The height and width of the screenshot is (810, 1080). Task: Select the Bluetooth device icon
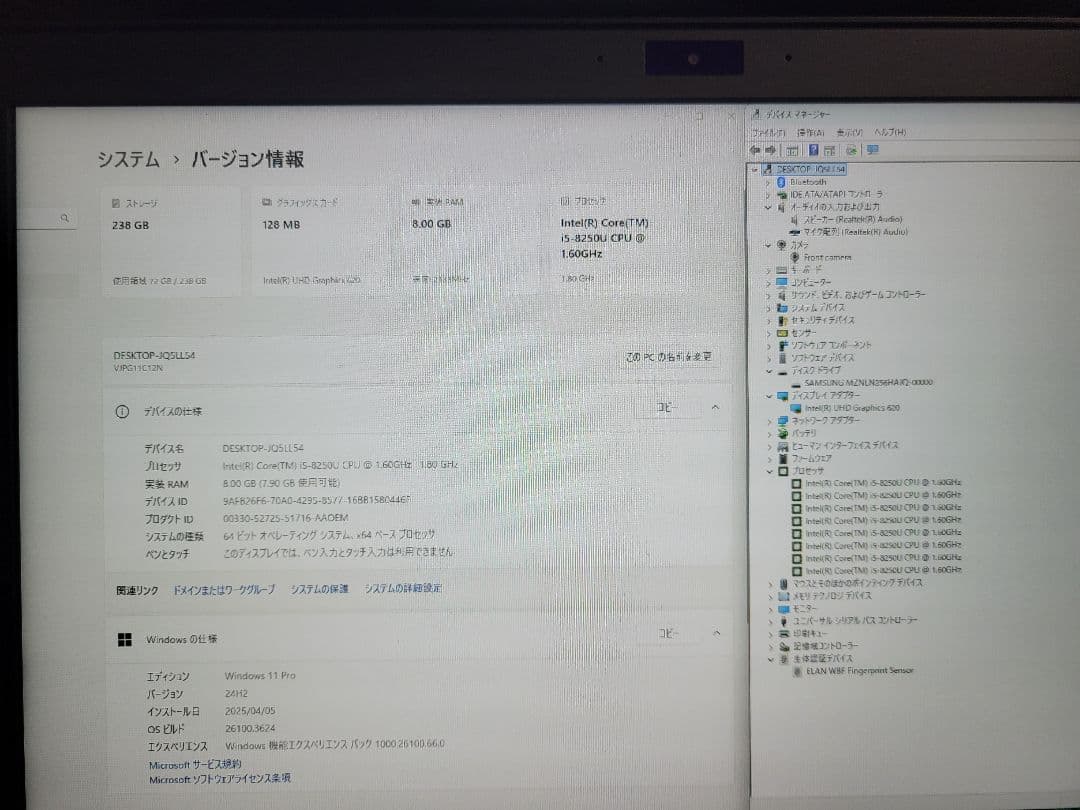pyautogui.click(x=782, y=183)
